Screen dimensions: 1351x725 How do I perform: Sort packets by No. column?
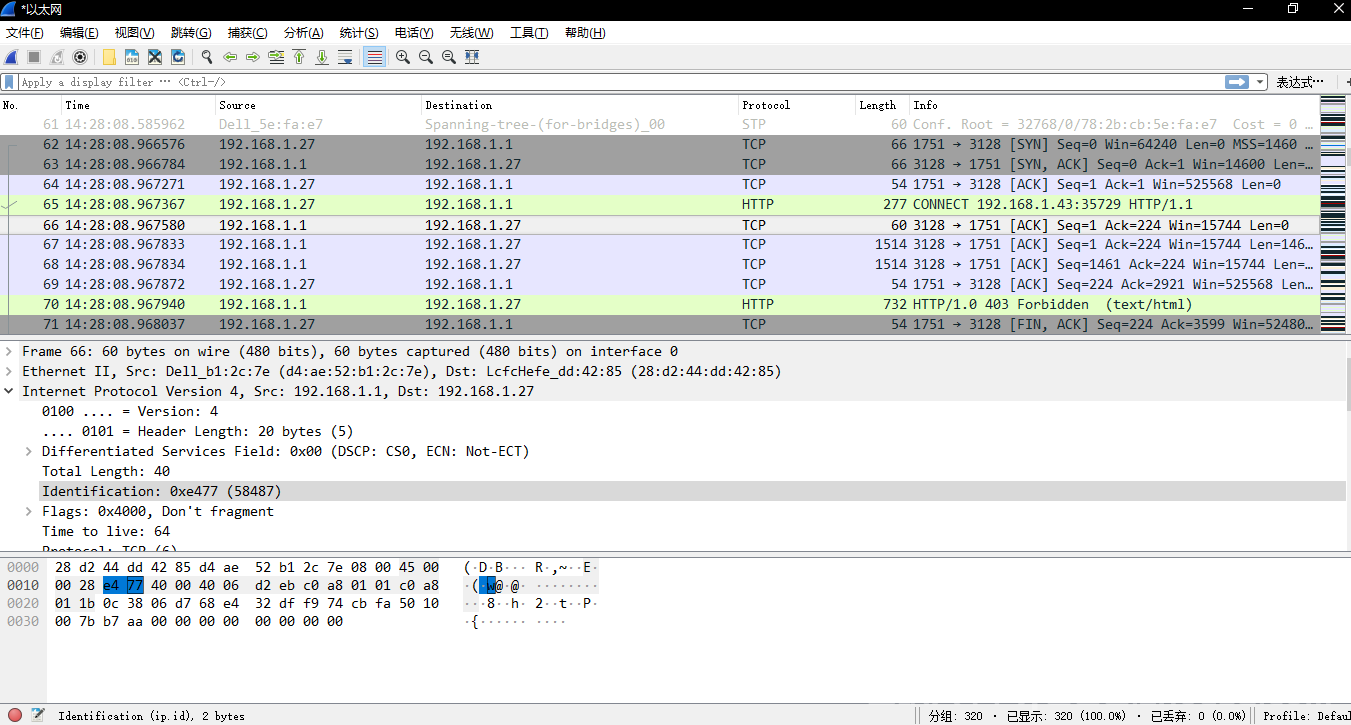[x=30, y=105]
